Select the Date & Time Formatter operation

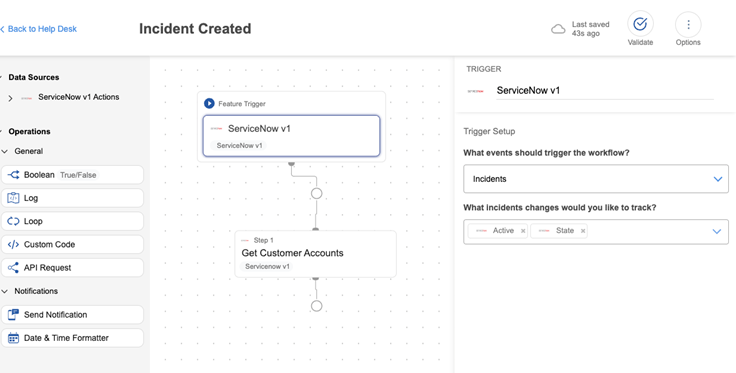pyautogui.click(x=72, y=338)
